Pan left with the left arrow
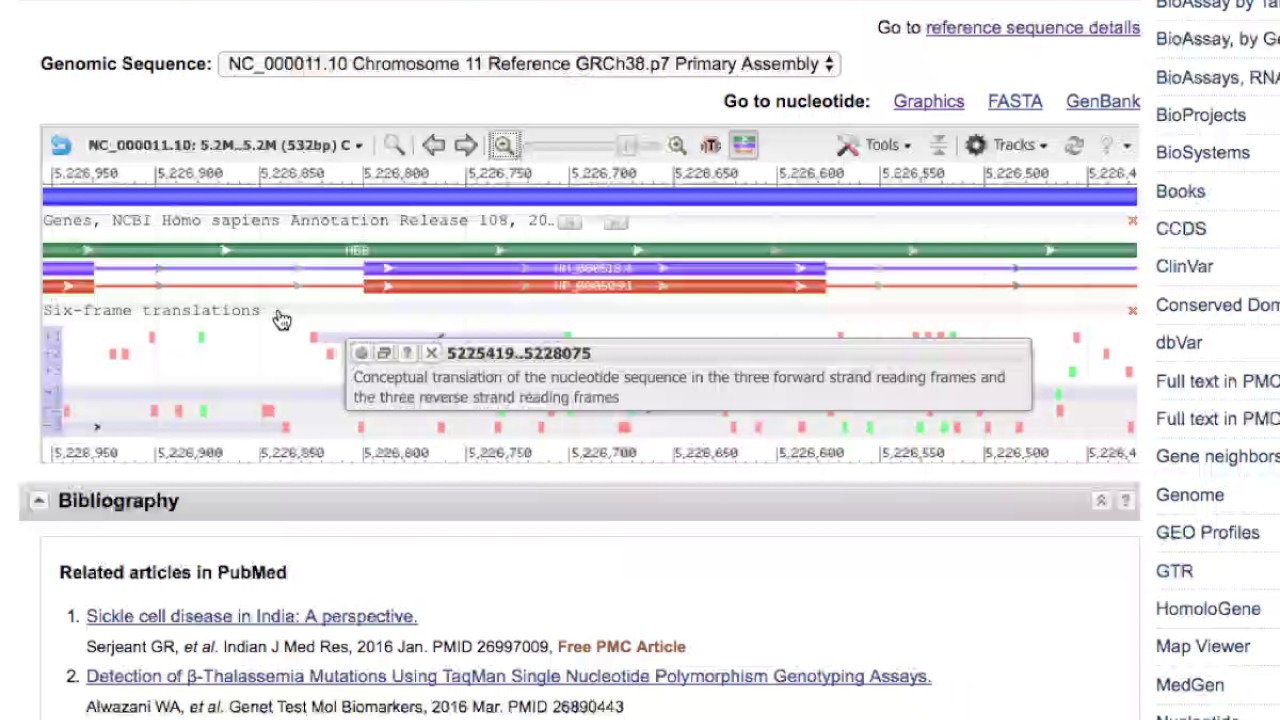 coord(433,145)
